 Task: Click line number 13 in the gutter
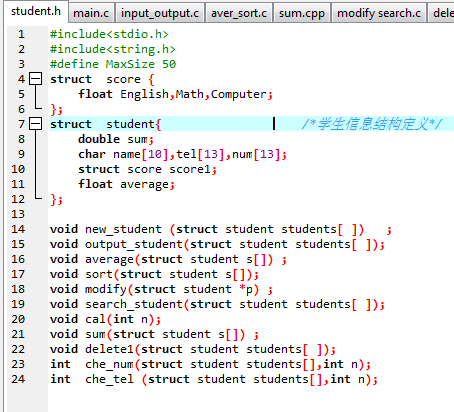[x=18, y=214]
